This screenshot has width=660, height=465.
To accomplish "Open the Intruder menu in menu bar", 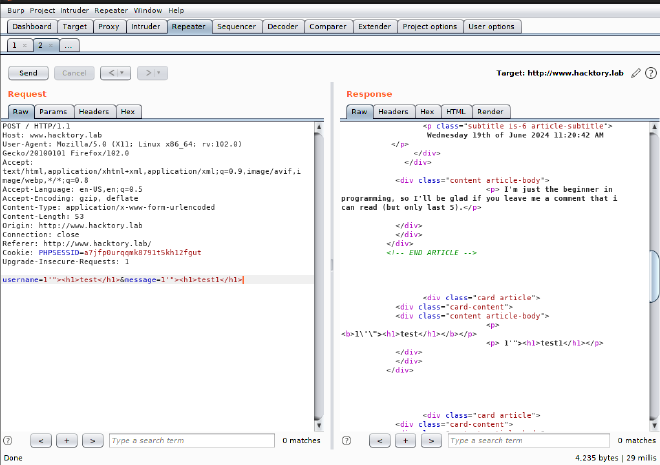I will click(74, 11).
